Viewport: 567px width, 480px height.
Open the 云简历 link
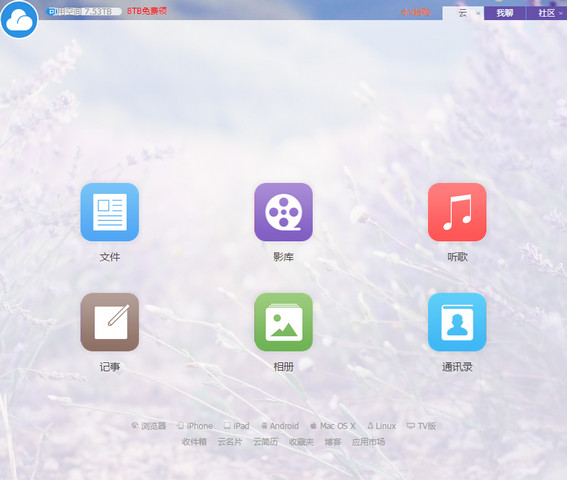(x=265, y=442)
